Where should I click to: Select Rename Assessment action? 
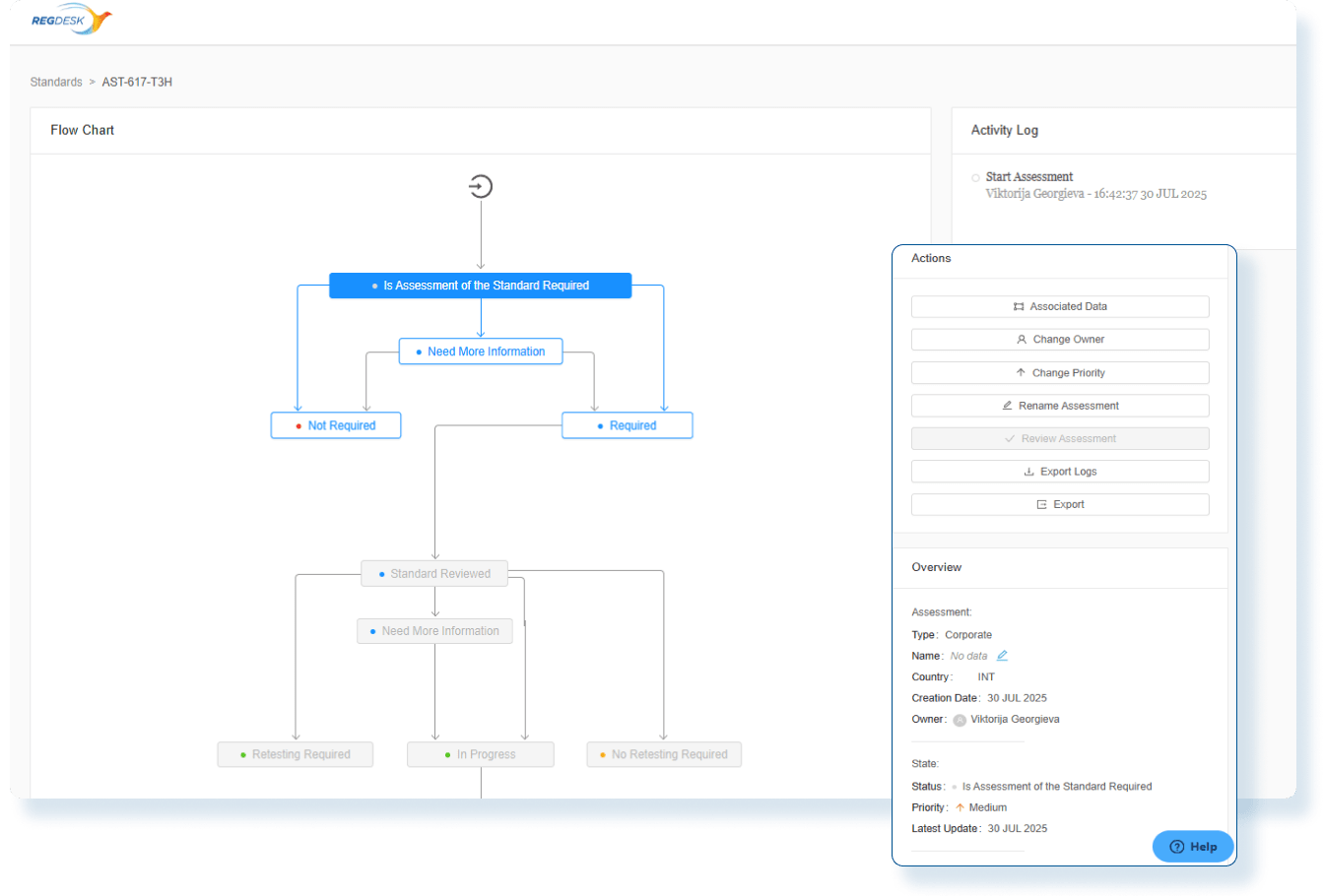(1059, 406)
